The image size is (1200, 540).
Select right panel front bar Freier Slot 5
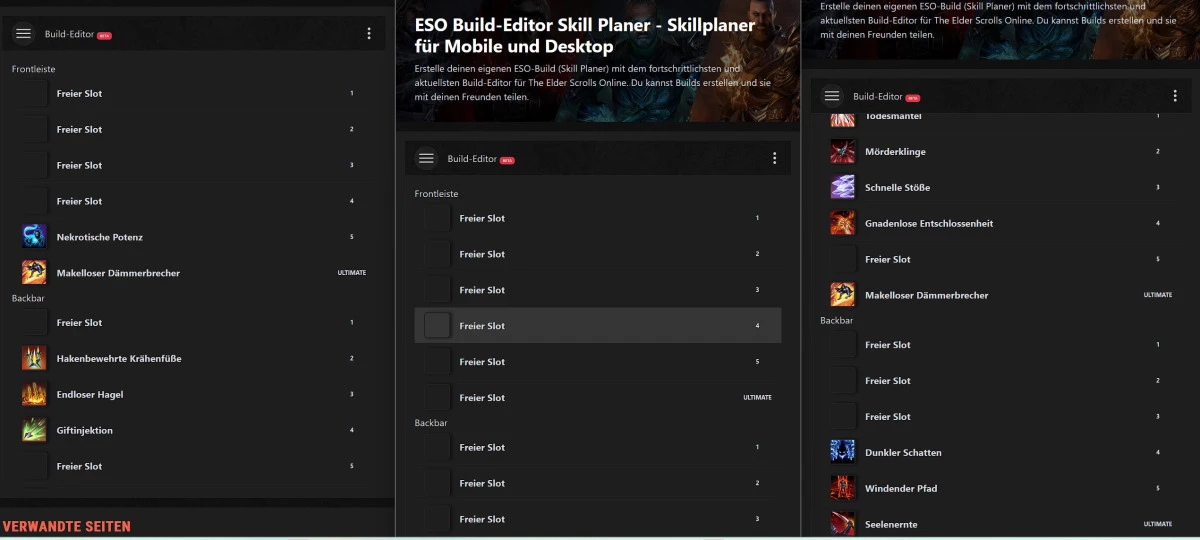click(1003, 259)
